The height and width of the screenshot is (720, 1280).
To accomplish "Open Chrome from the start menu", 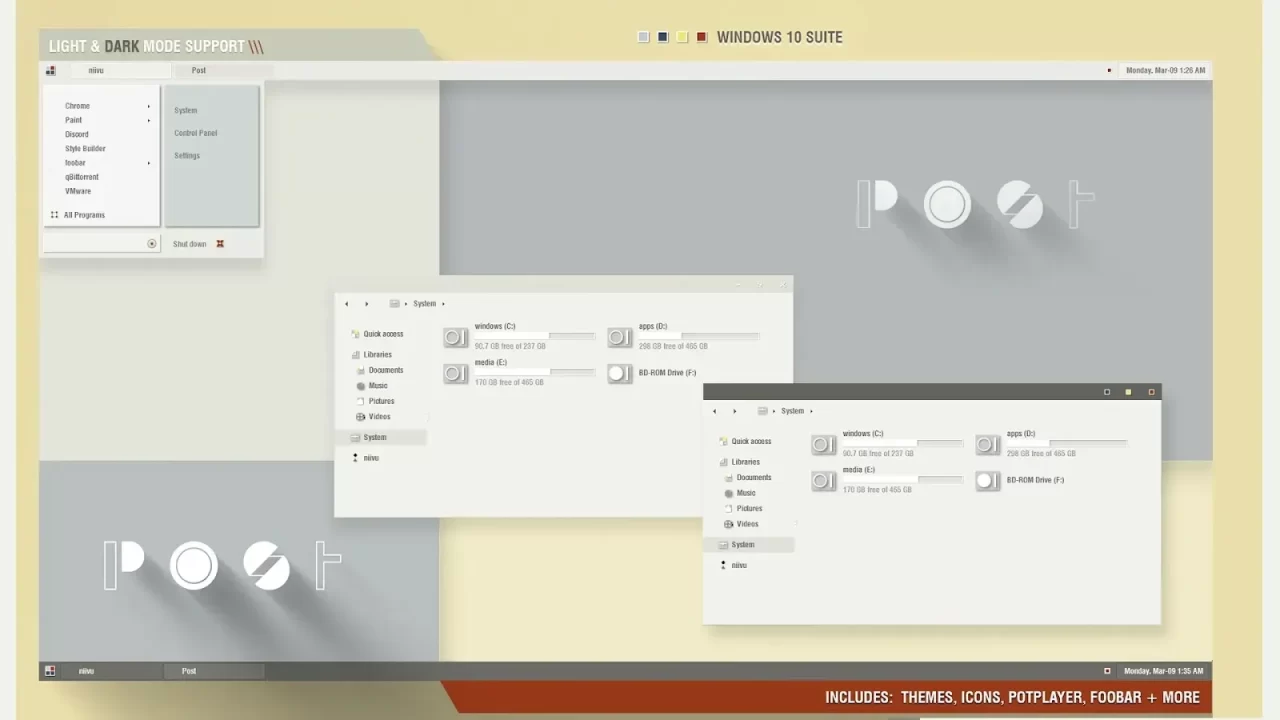I will pyautogui.click(x=78, y=106).
